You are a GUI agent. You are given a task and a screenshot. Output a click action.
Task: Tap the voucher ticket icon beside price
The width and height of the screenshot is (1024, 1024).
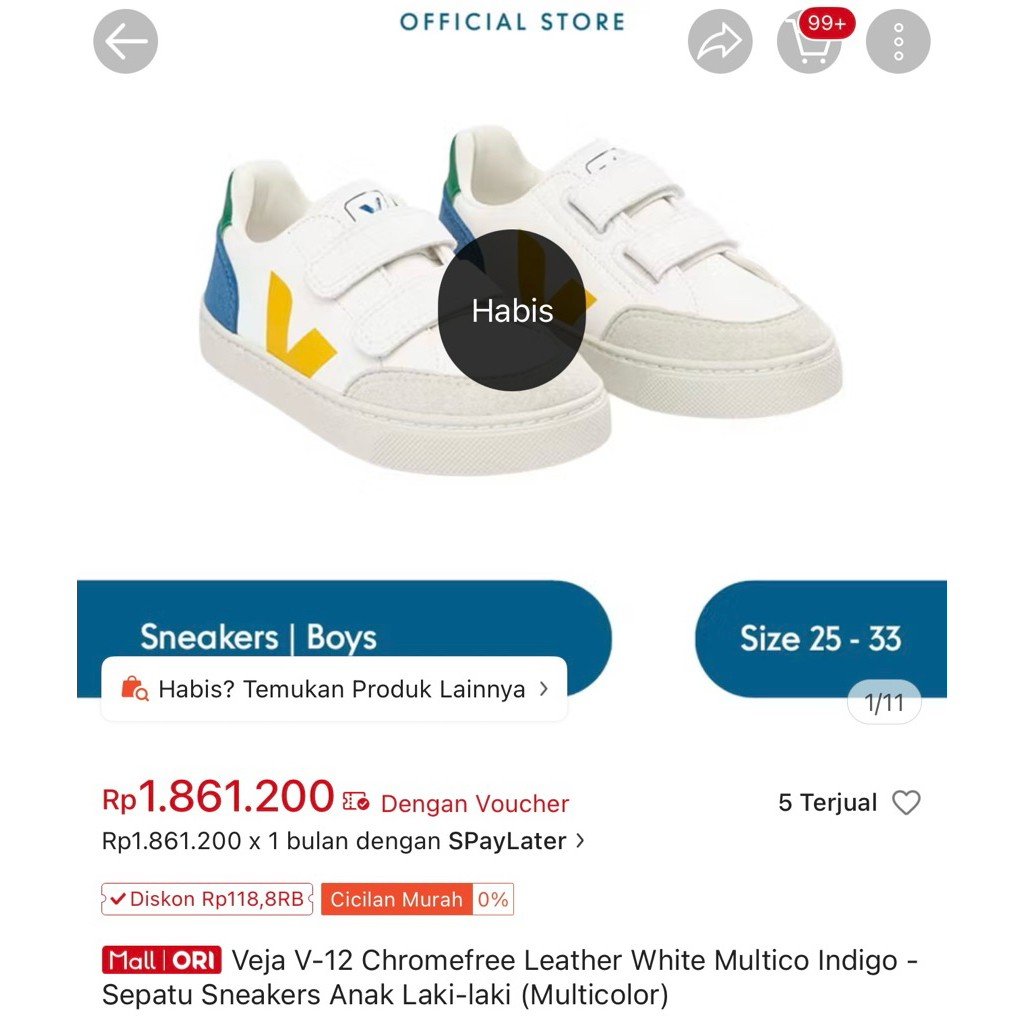[356, 802]
